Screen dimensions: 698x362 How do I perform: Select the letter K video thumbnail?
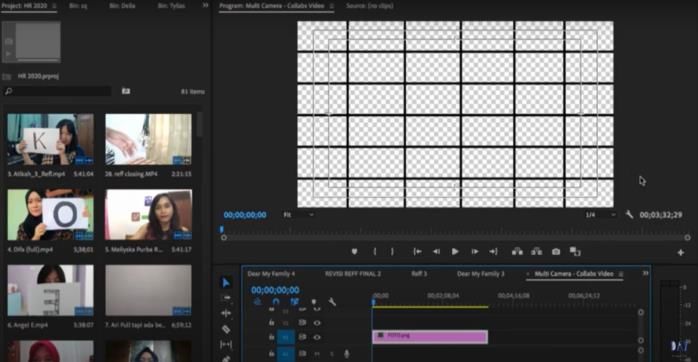[50, 139]
